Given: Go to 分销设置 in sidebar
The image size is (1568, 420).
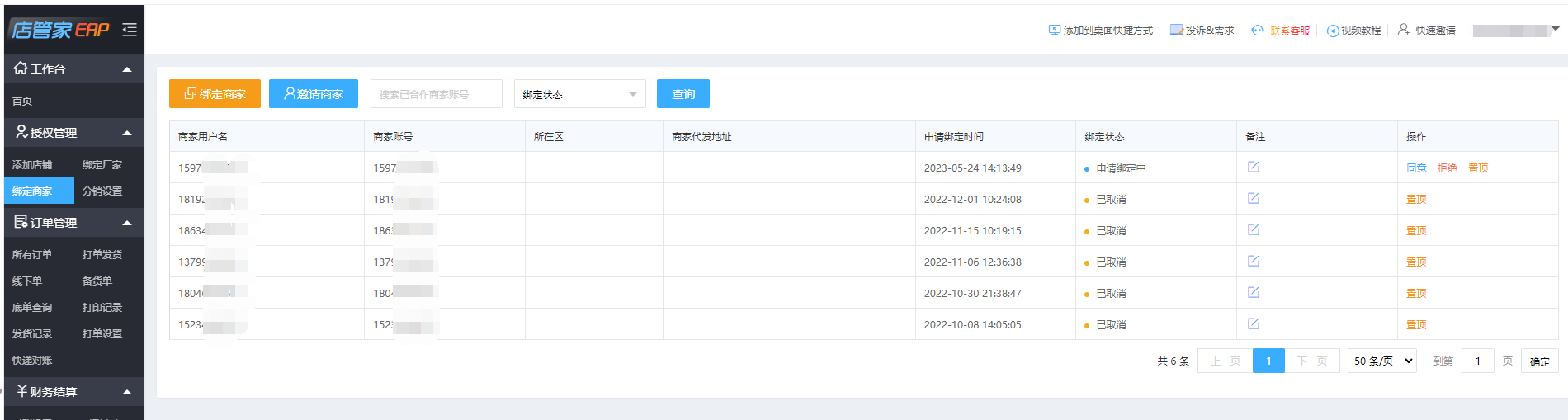Looking at the screenshot, I should [x=102, y=191].
